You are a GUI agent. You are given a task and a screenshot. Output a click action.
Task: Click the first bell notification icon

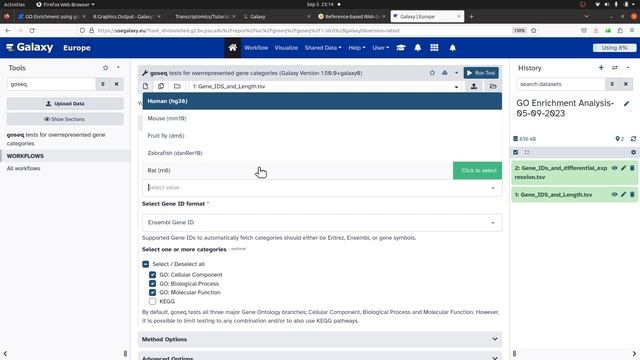[x=418, y=48]
